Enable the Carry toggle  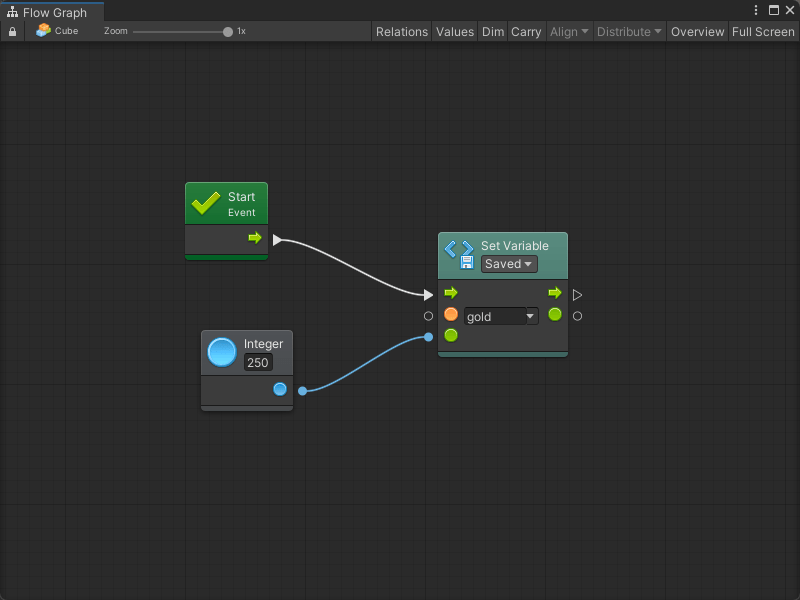click(x=526, y=32)
